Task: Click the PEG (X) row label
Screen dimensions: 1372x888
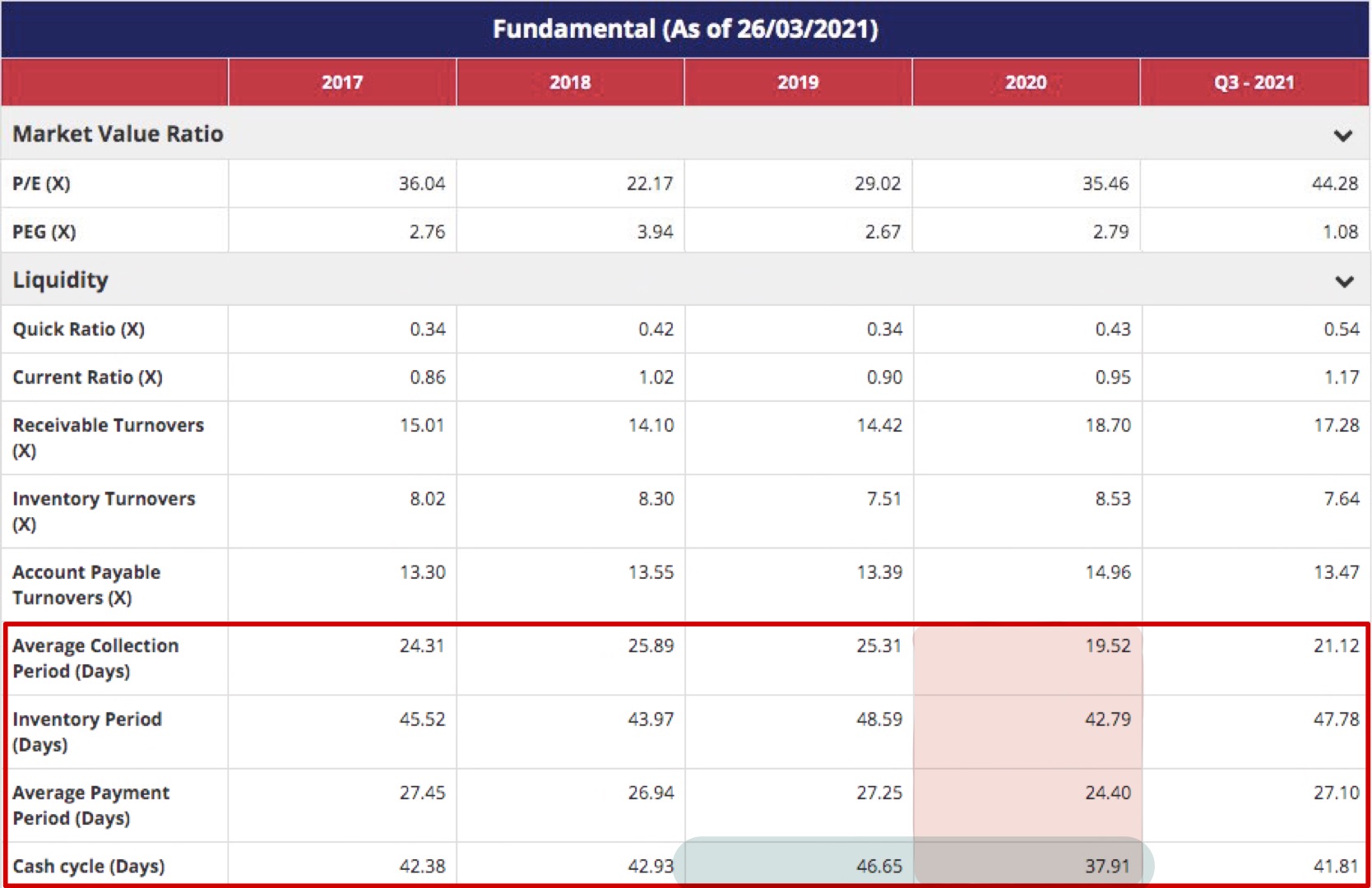Action: 44,232
